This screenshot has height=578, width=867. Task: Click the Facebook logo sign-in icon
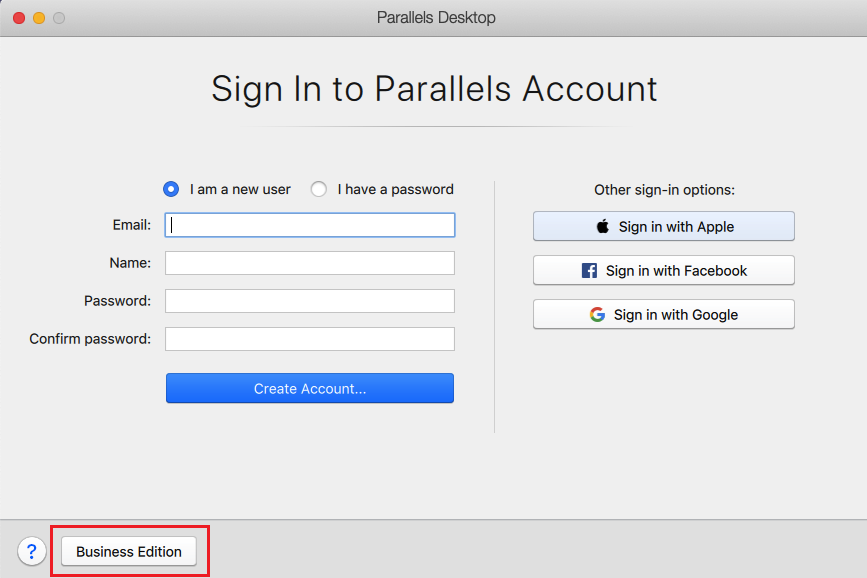(x=589, y=271)
